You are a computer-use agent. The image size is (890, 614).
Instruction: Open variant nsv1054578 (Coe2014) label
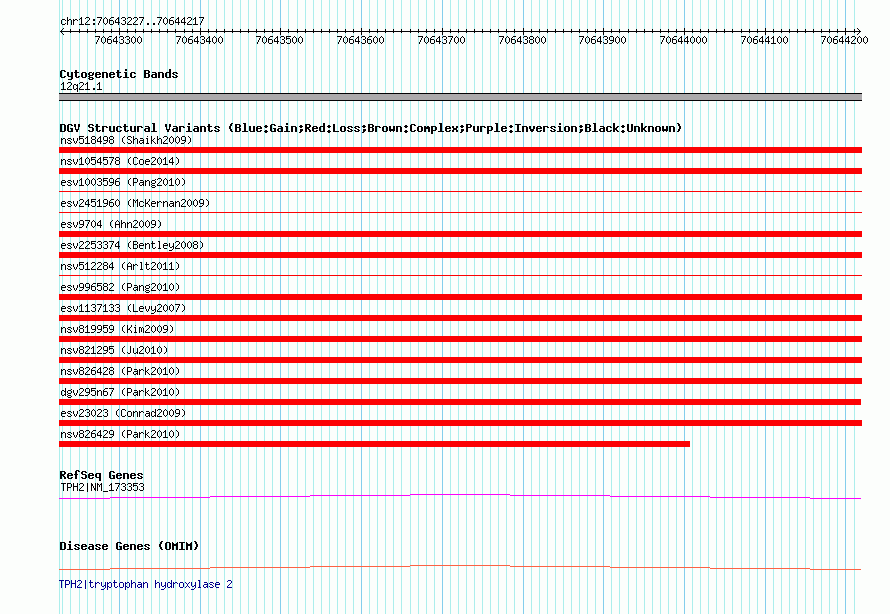(x=120, y=161)
